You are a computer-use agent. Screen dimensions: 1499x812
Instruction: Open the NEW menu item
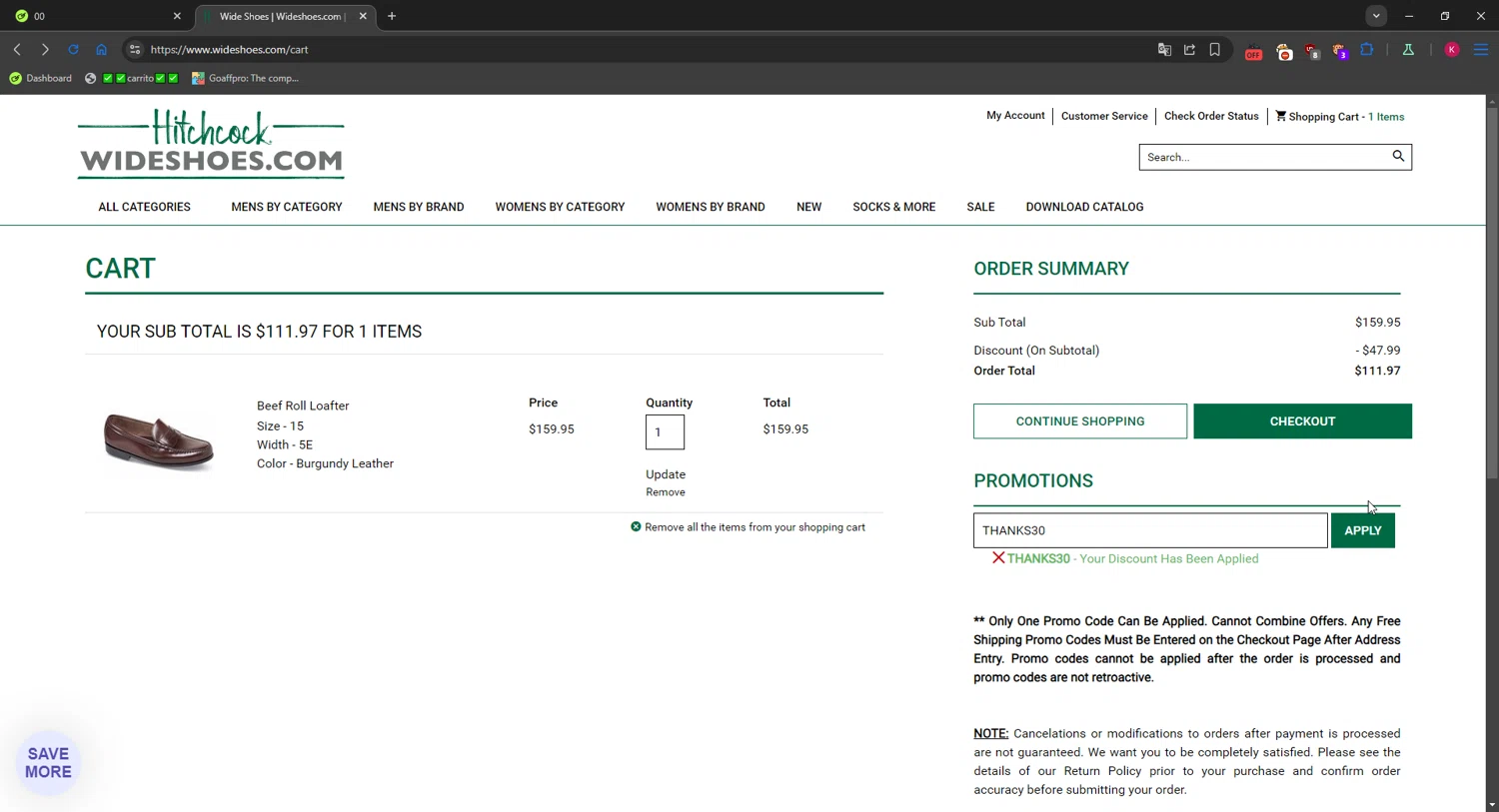click(808, 207)
